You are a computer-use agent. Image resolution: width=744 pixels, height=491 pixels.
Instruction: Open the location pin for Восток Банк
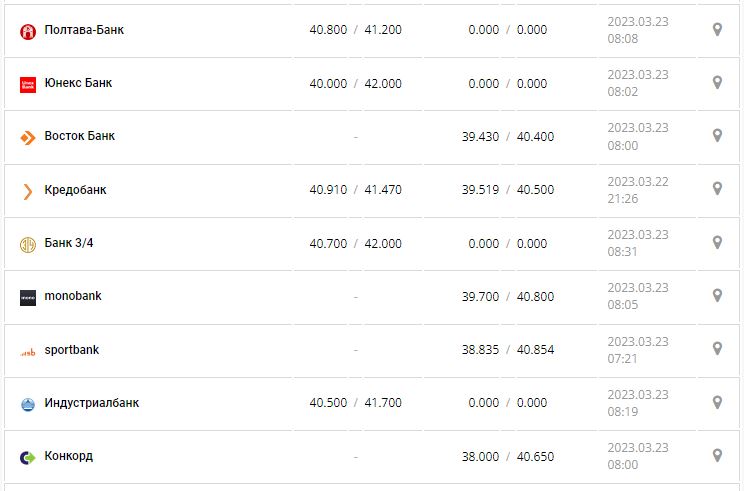tap(717, 136)
